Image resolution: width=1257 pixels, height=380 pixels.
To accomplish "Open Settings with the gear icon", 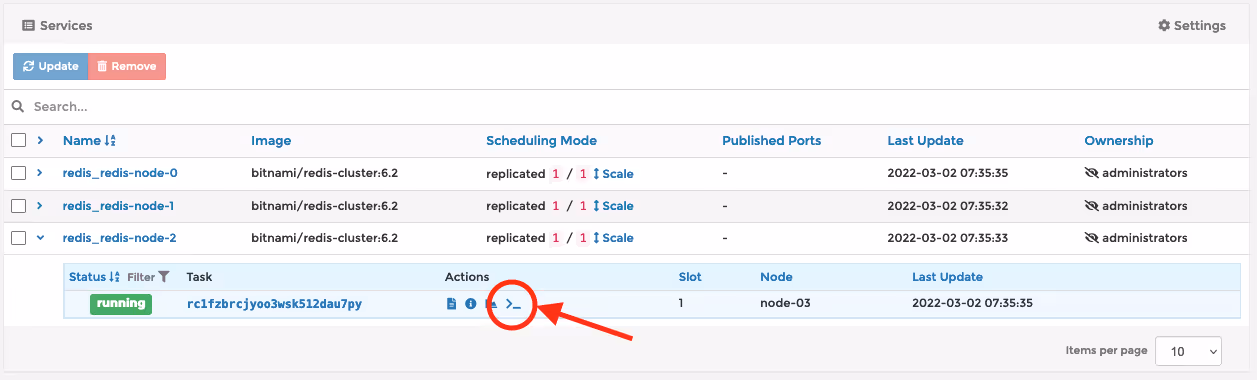I will pos(1191,26).
